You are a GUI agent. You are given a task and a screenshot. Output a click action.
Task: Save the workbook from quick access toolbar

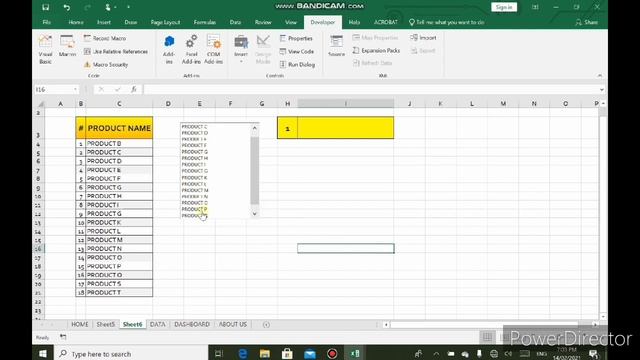click(46, 7)
